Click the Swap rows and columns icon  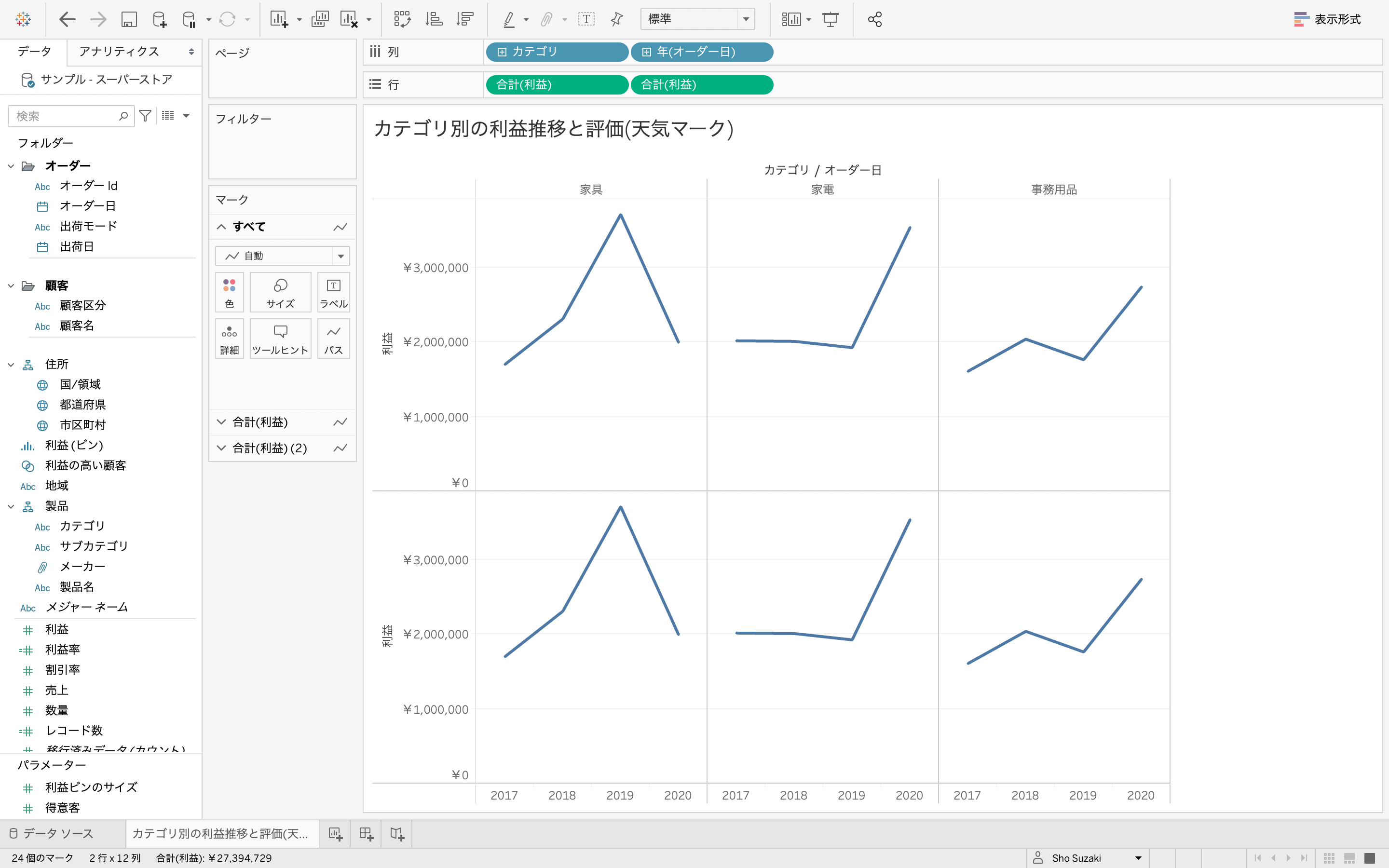coord(402,19)
